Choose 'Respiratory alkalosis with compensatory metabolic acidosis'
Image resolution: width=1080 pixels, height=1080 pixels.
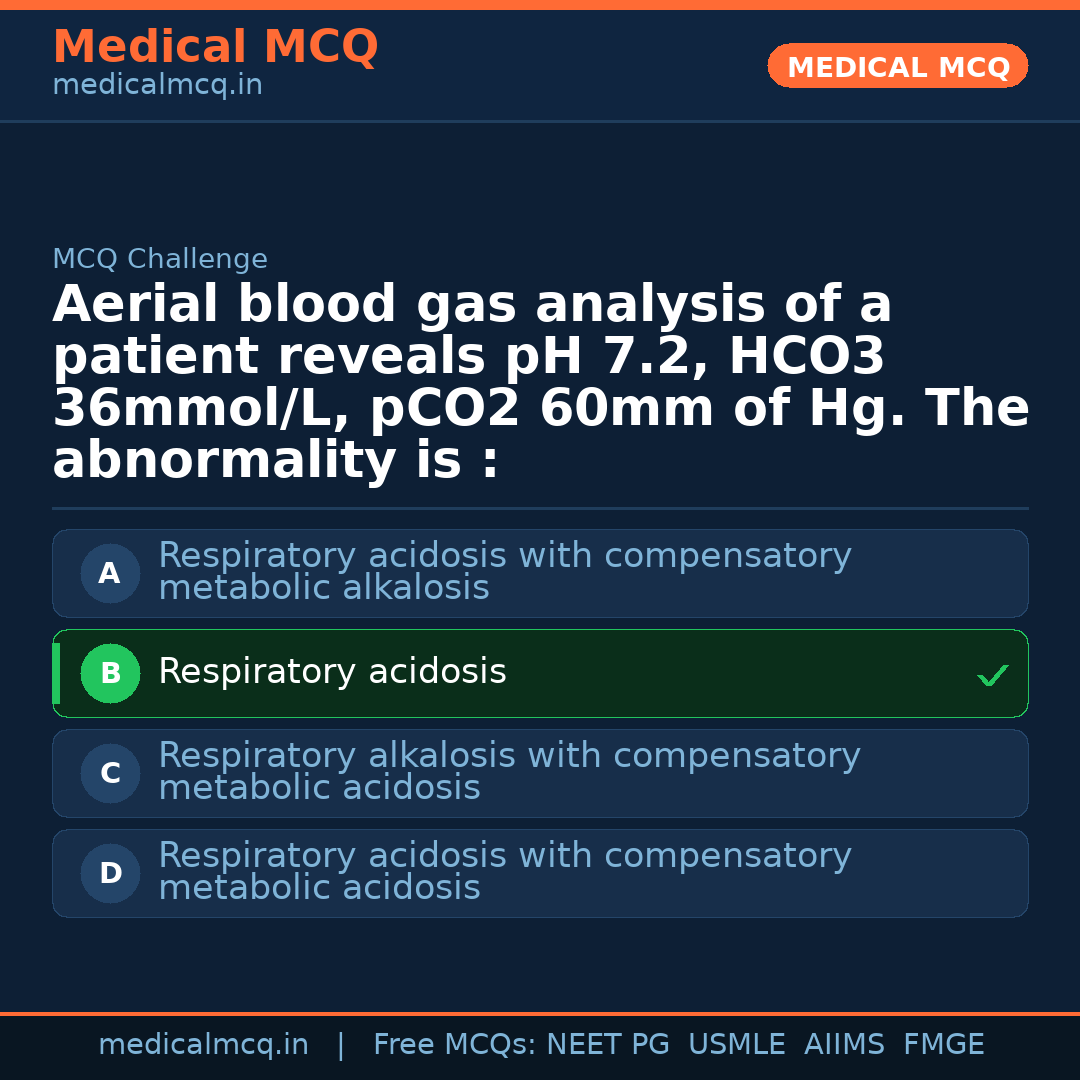[508, 772]
